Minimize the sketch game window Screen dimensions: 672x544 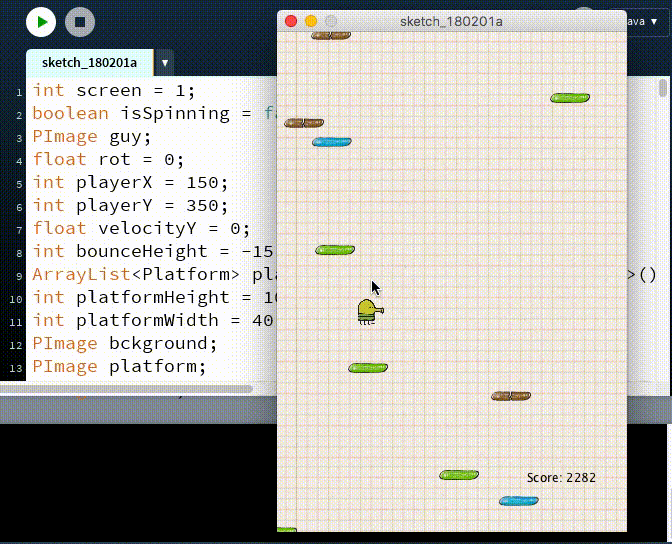tap(311, 21)
